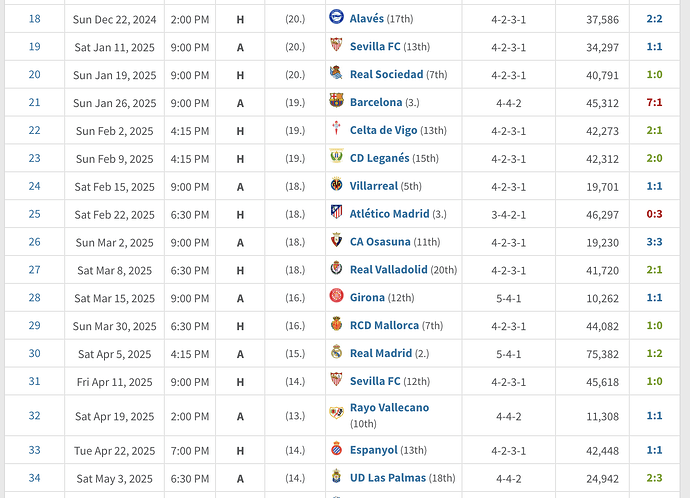Click the Real Madrid crest icon
Screen dimensions: 690x498
[336, 352]
